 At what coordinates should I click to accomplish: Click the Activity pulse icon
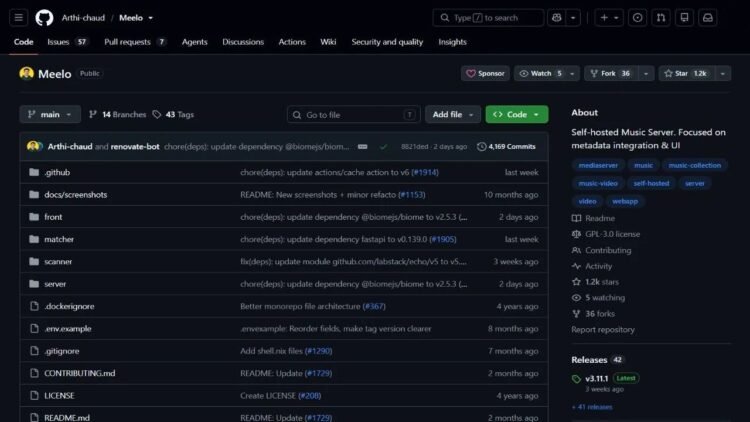576,266
